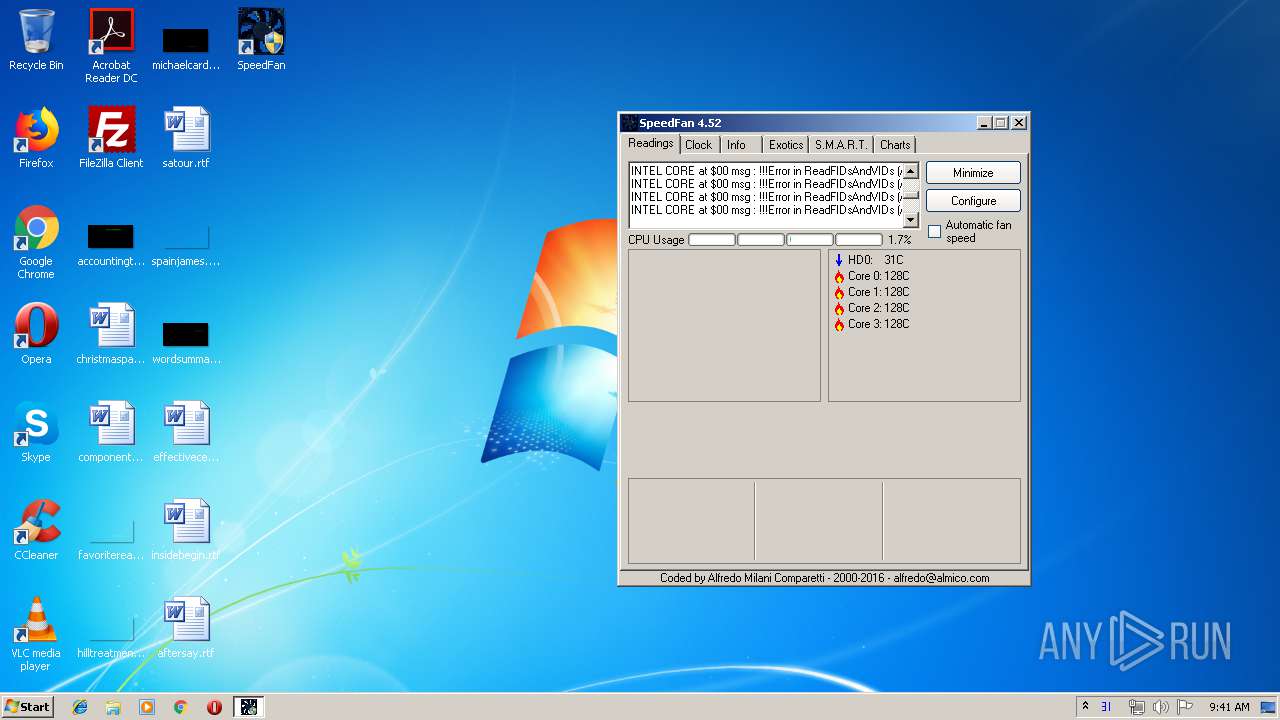Click the first CPU usage bar
1280x720 pixels.
pos(711,240)
